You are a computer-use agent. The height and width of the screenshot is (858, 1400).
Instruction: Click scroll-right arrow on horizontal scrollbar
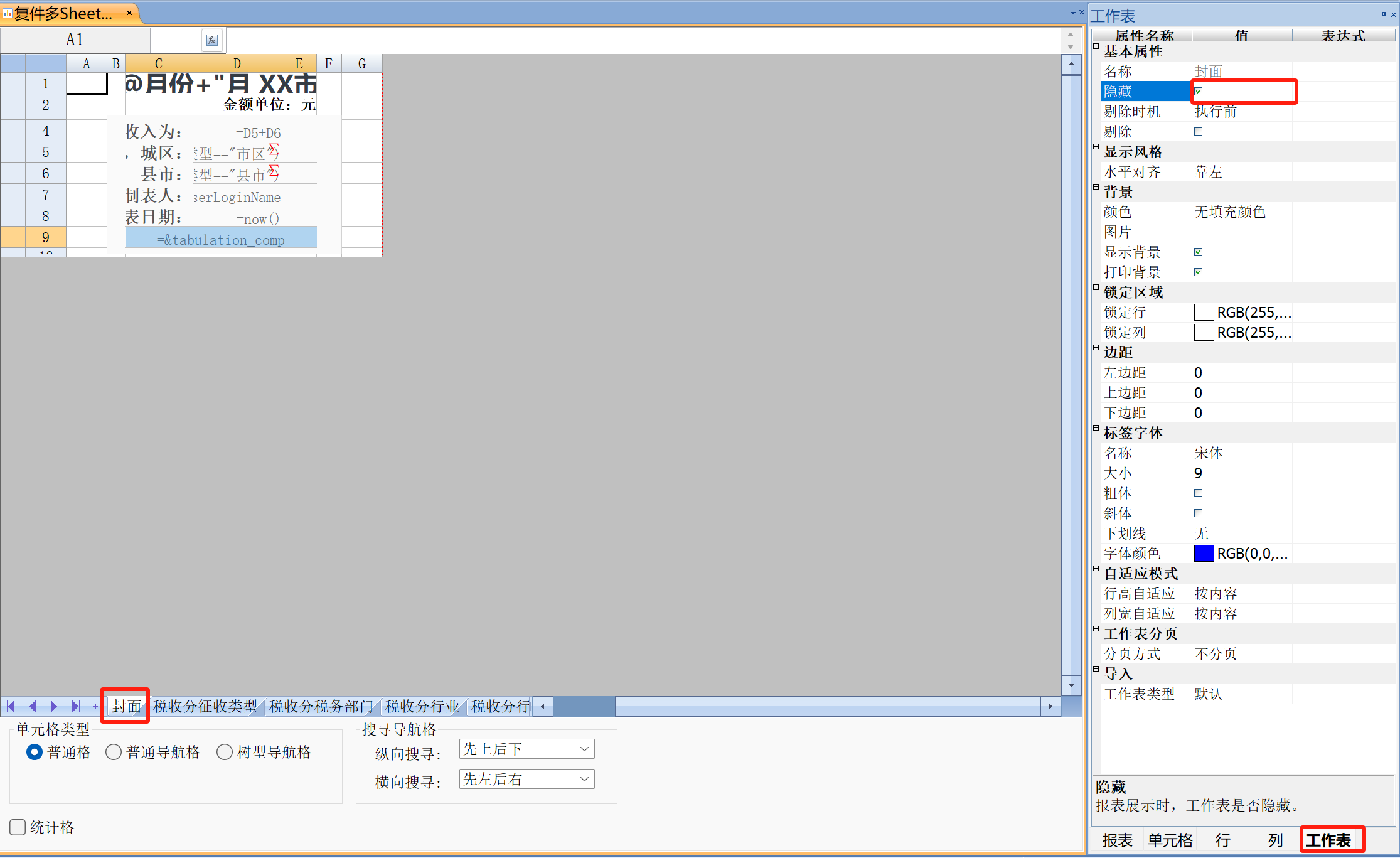click(1050, 706)
